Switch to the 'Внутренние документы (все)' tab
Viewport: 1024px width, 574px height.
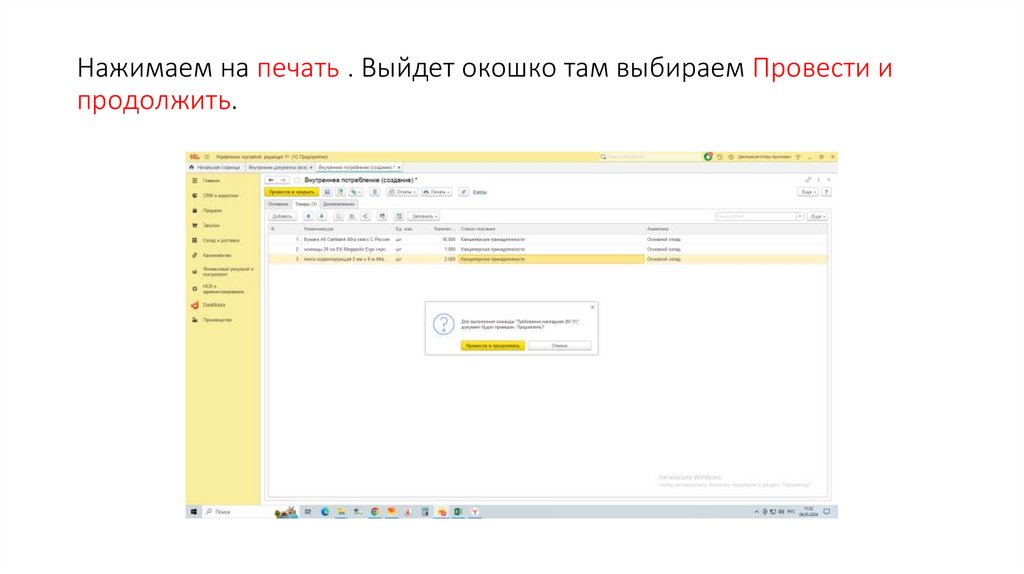pyautogui.click(x=278, y=168)
